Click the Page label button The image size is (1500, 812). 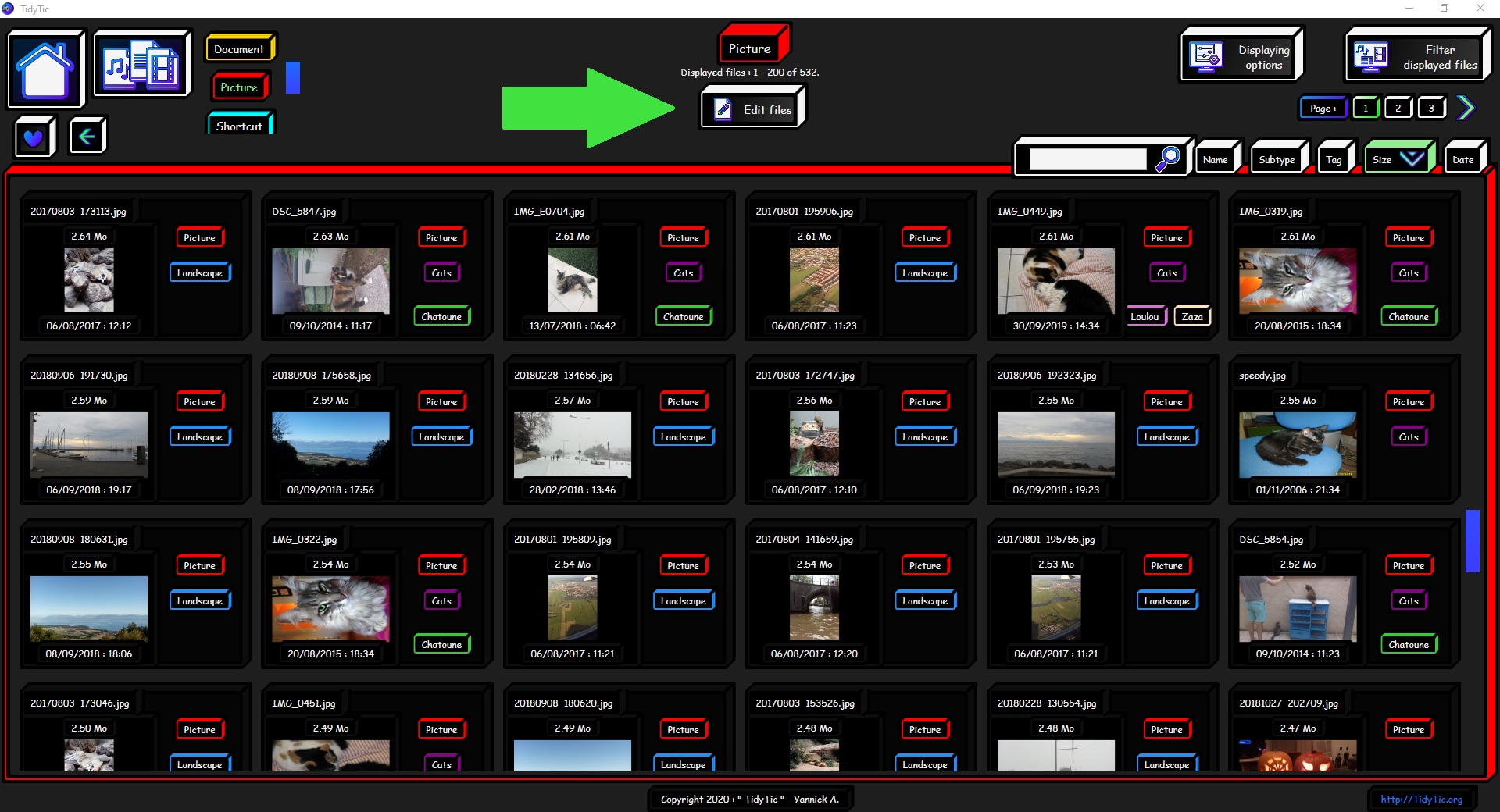click(1323, 108)
